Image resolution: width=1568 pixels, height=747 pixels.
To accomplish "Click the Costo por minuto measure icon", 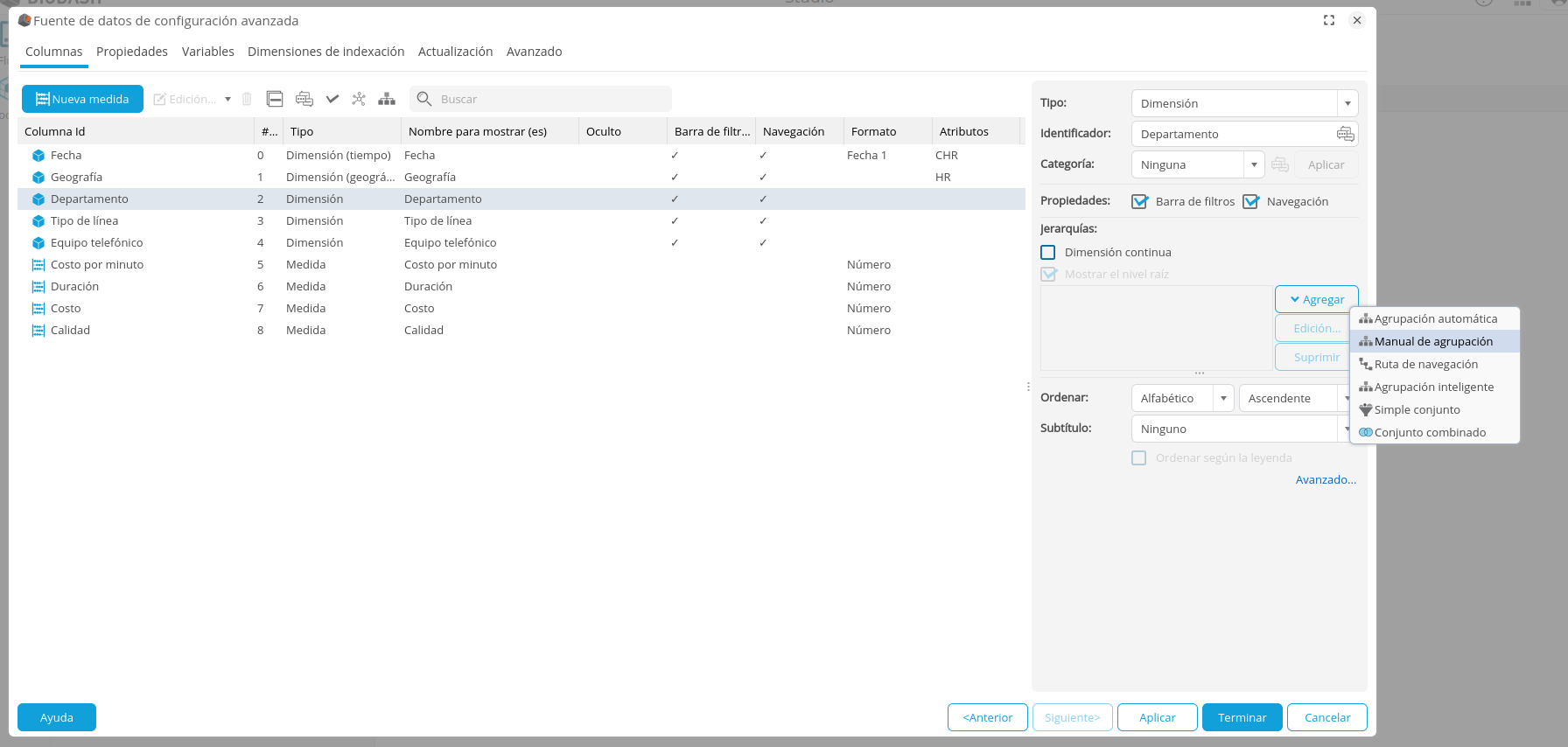I will coord(38,265).
